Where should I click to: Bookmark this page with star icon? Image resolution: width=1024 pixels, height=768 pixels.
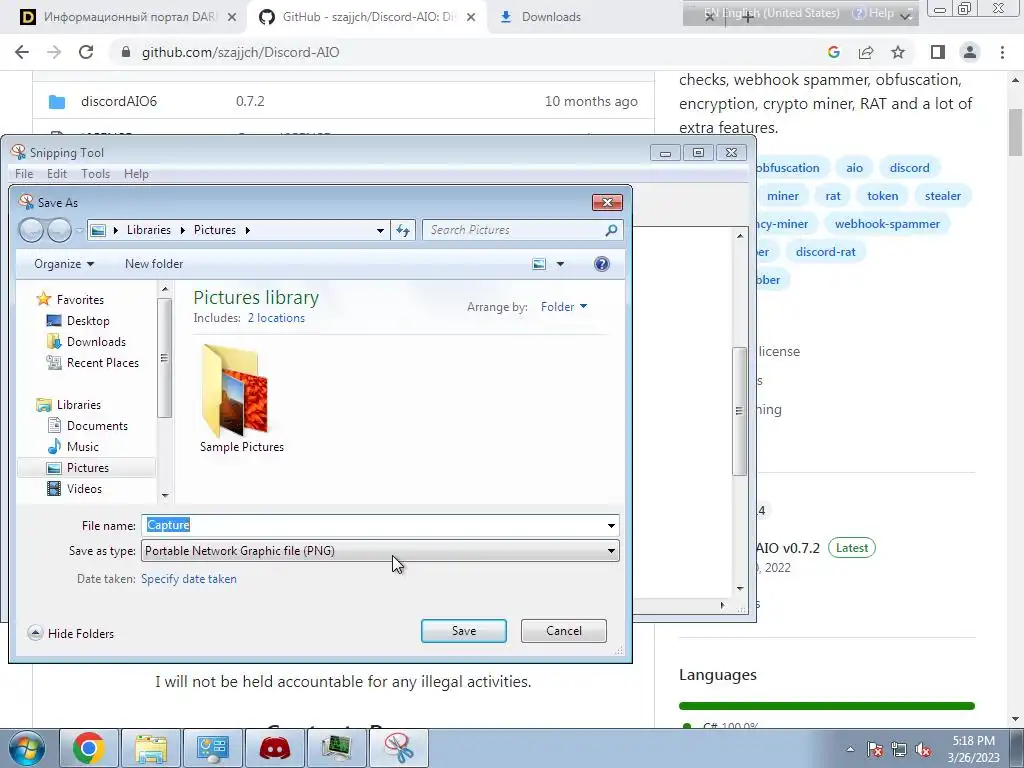pyautogui.click(x=898, y=52)
